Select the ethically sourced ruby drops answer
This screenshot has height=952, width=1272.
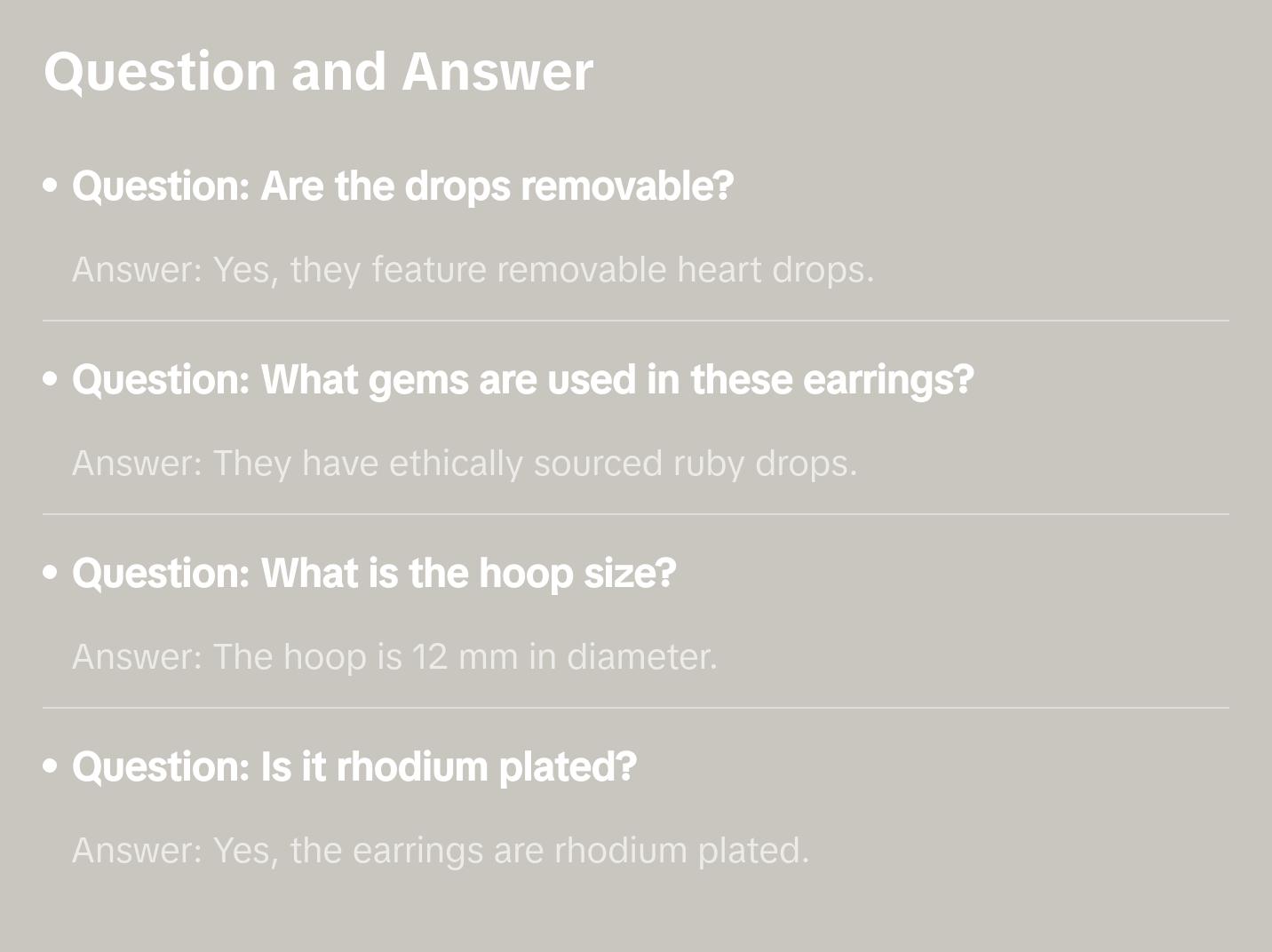click(465, 463)
